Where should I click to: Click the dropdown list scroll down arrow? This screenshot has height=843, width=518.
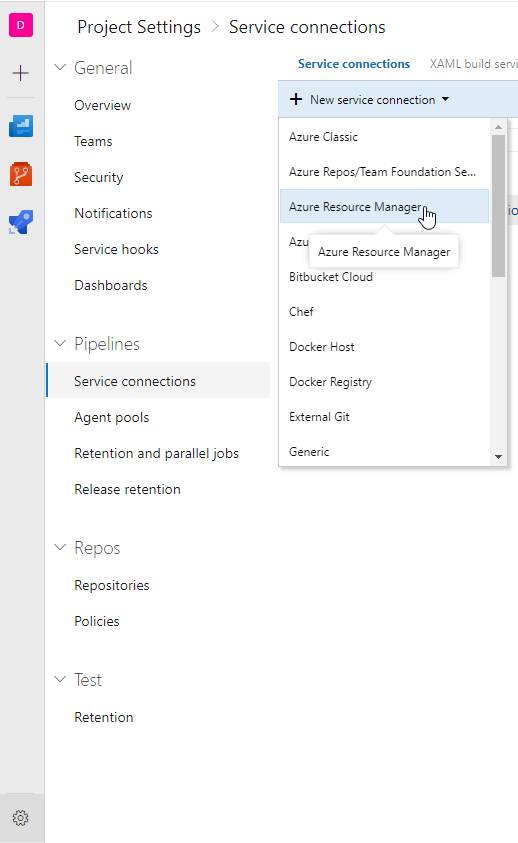click(499, 457)
